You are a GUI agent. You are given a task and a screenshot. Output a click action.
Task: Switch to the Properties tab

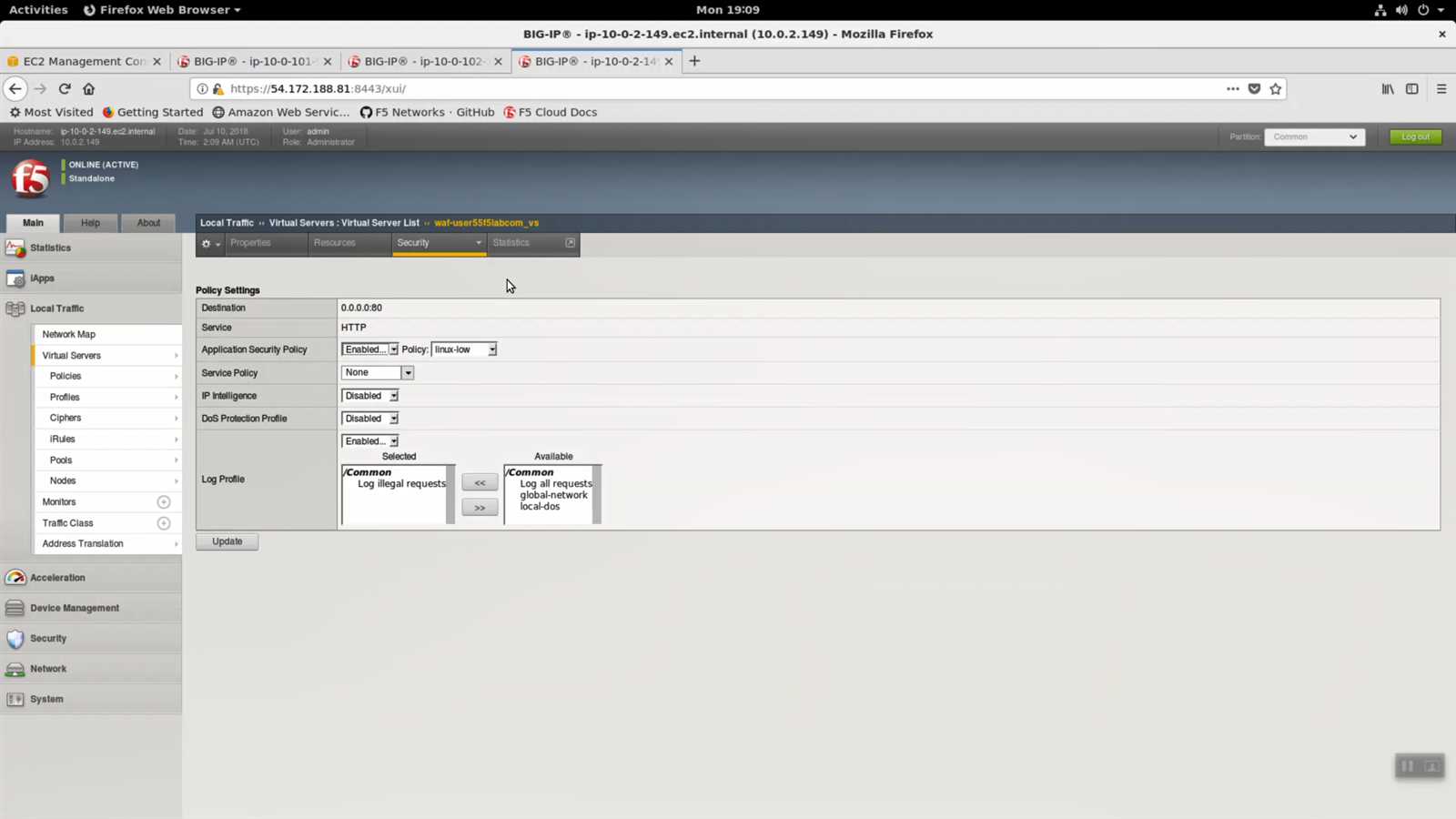click(250, 243)
